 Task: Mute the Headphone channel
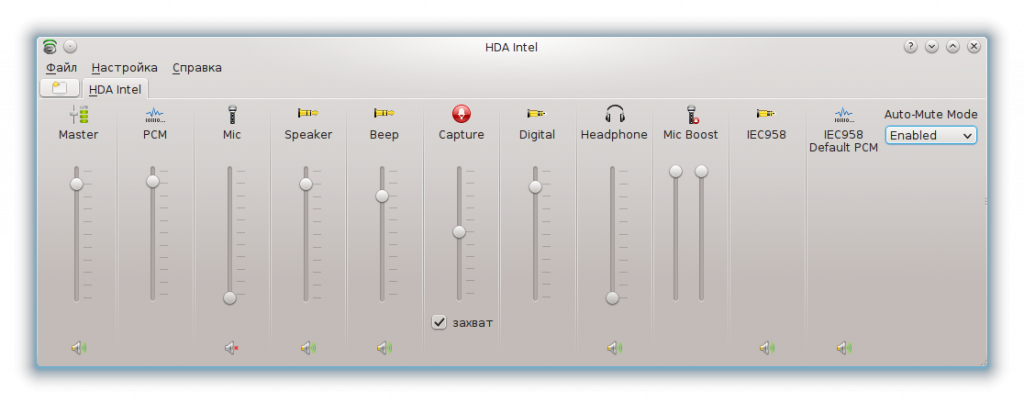[x=614, y=348]
